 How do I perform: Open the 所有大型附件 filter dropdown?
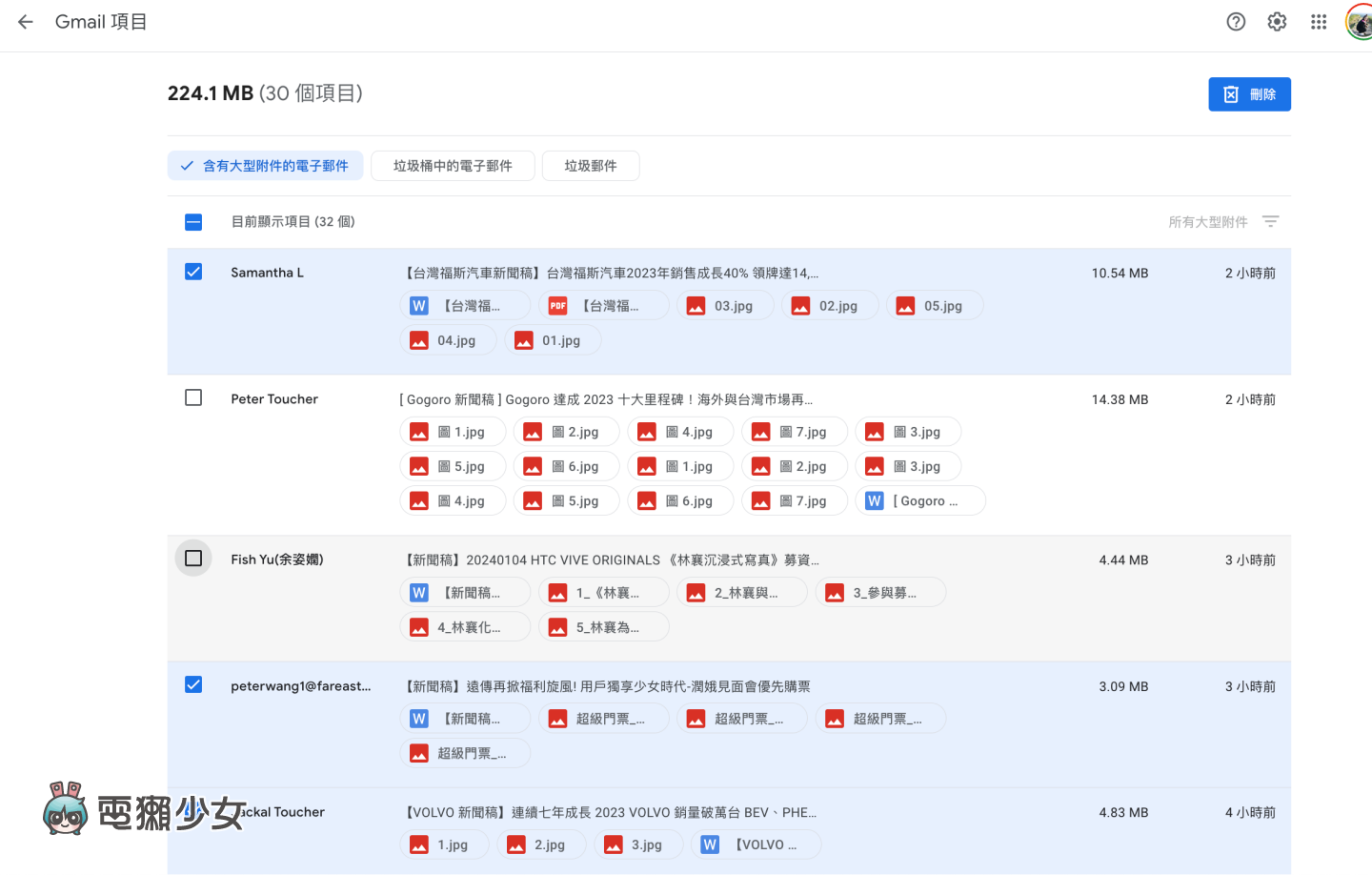pyautogui.click(x=1223, y=222)
